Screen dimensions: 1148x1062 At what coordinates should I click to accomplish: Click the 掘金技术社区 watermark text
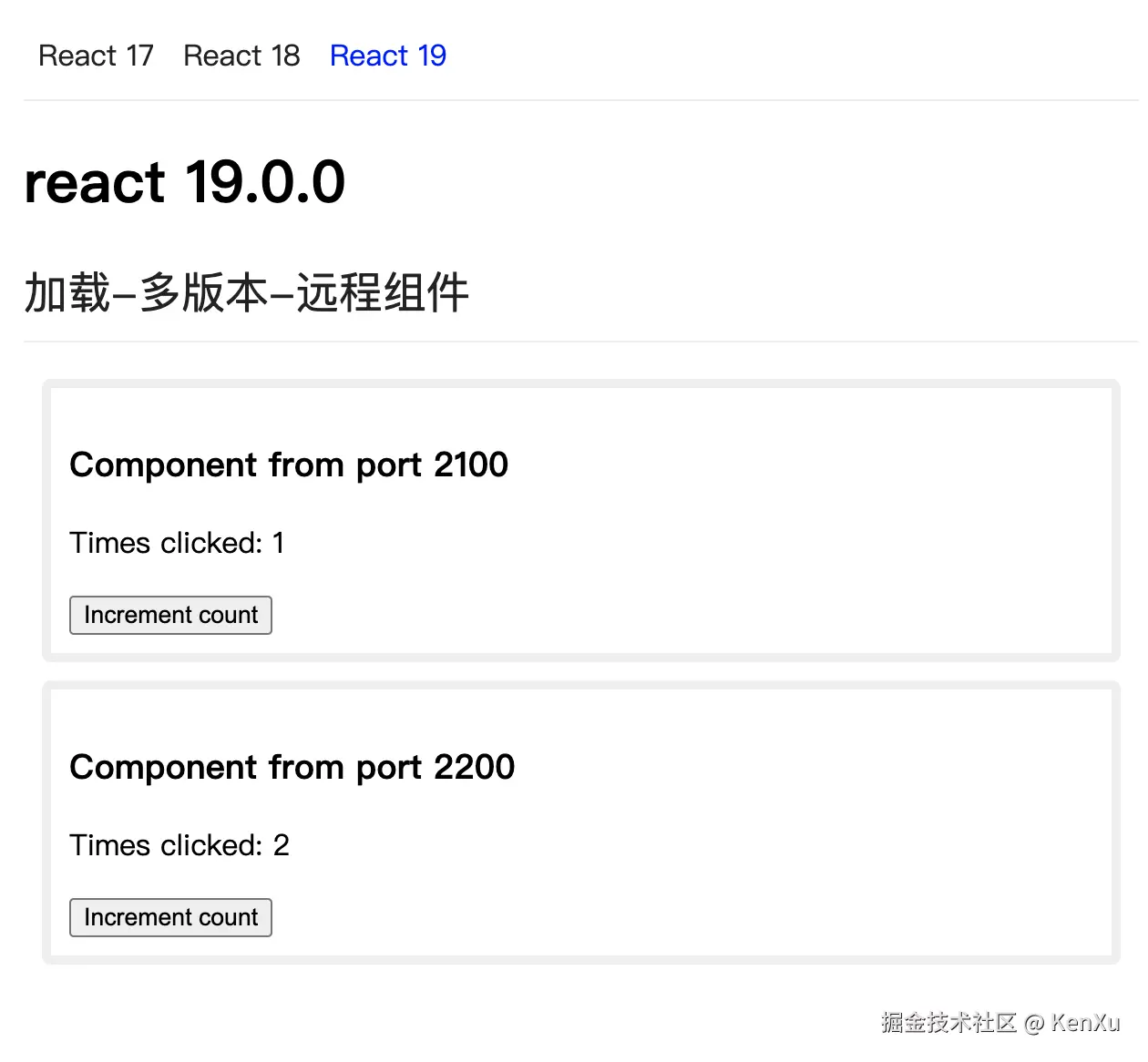(948, 1022)
